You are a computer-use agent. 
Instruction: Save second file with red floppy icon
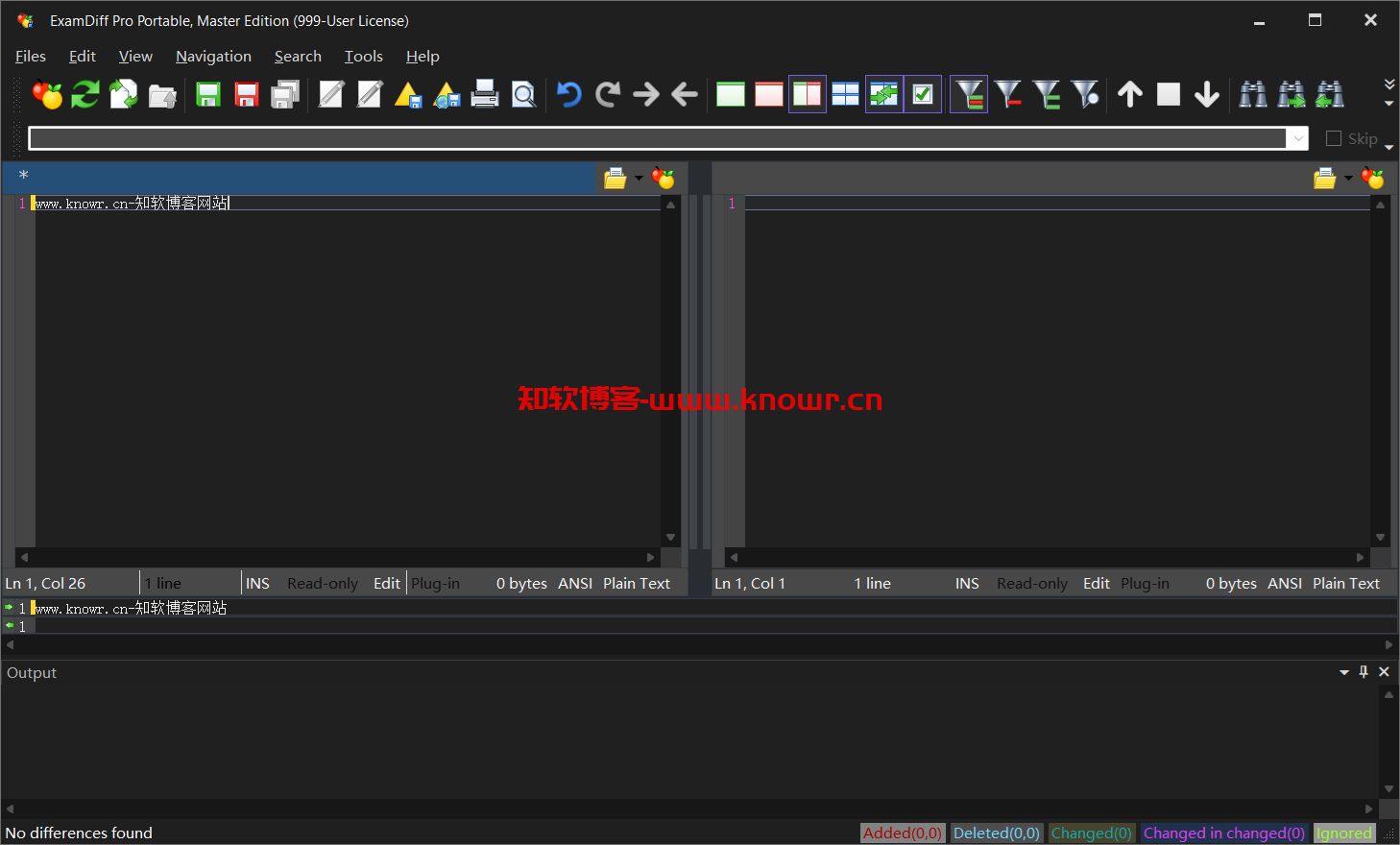(247, 94)
